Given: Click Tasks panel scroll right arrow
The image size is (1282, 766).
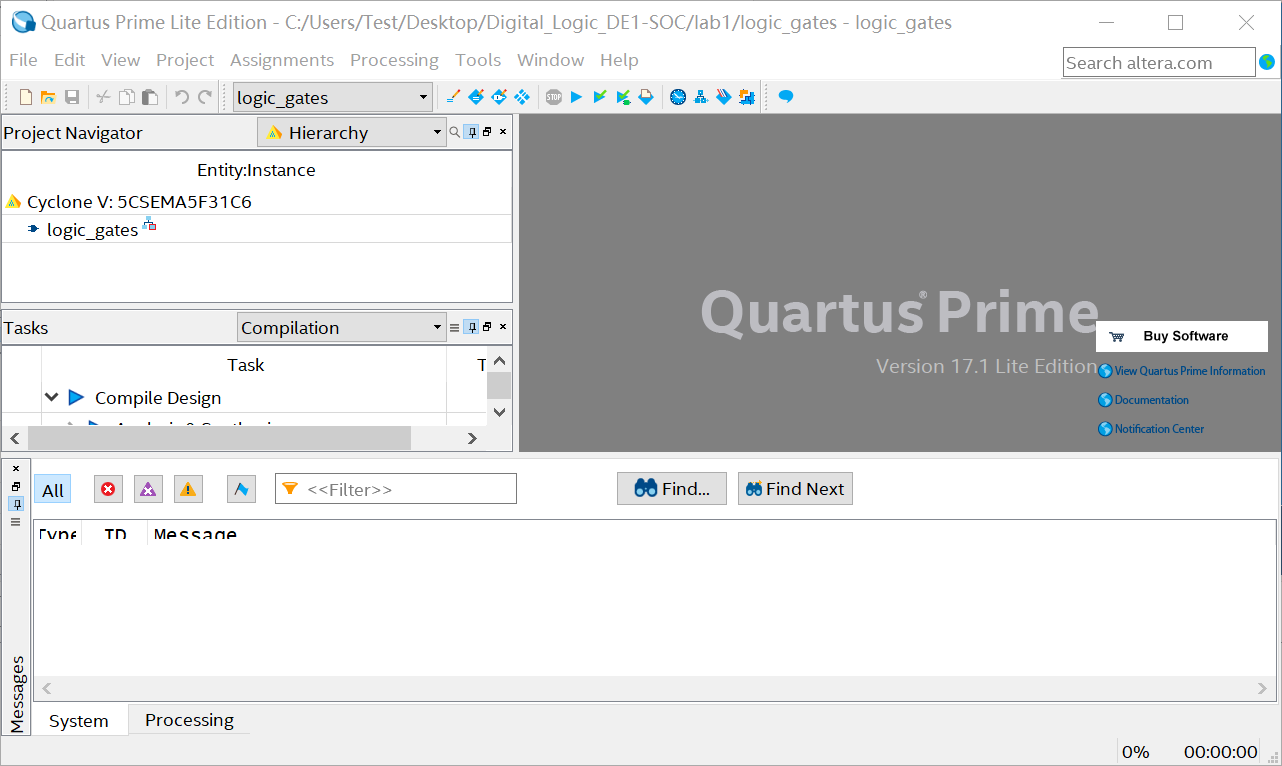Looking at the screenshot, I should point(472,438).
